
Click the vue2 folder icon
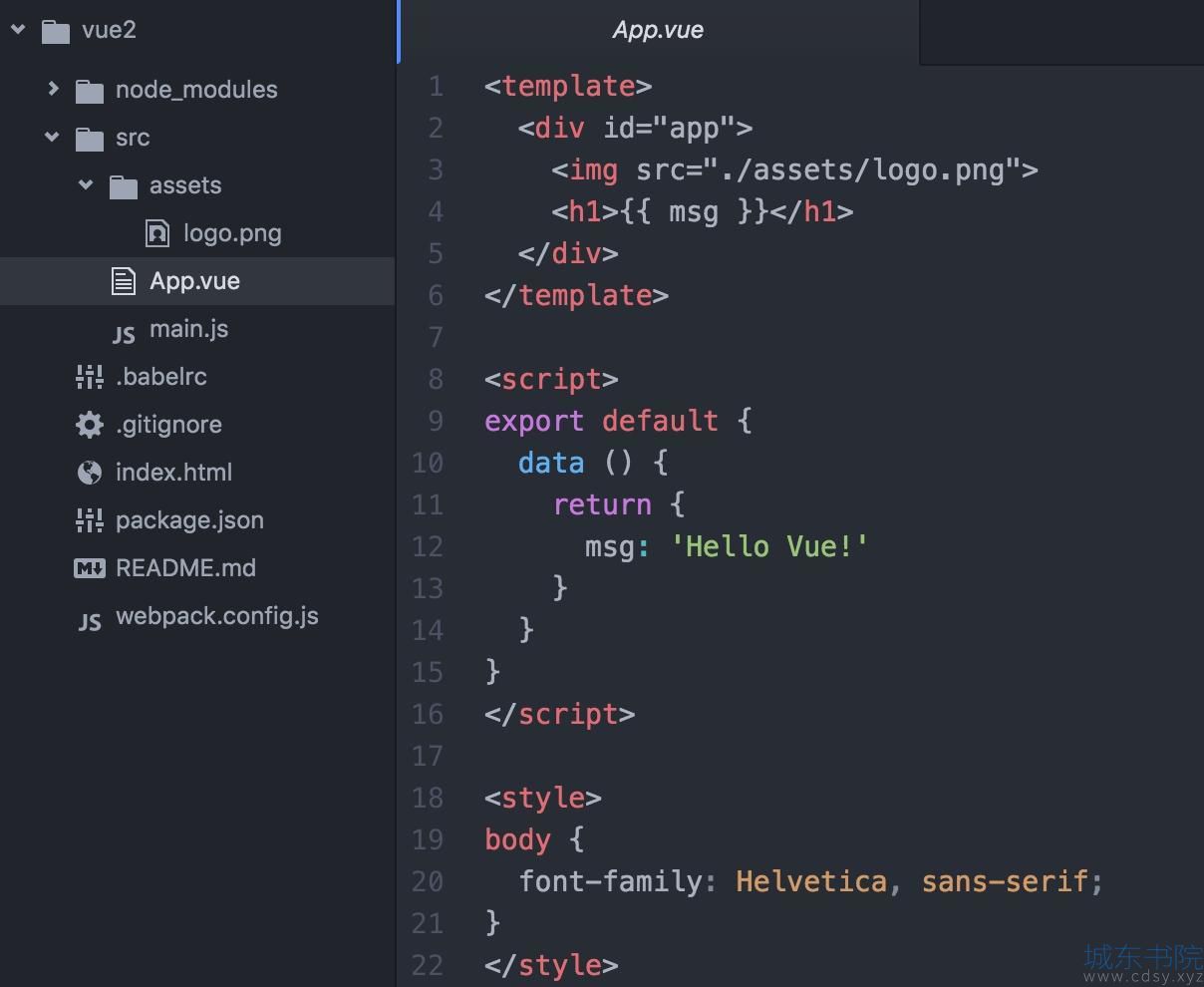point(56,32)
